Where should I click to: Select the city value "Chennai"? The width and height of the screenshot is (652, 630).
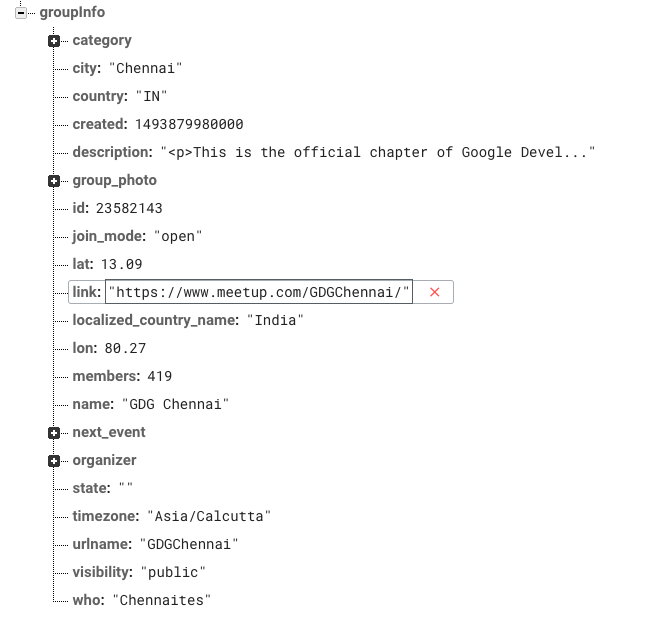tap(146, 68)
